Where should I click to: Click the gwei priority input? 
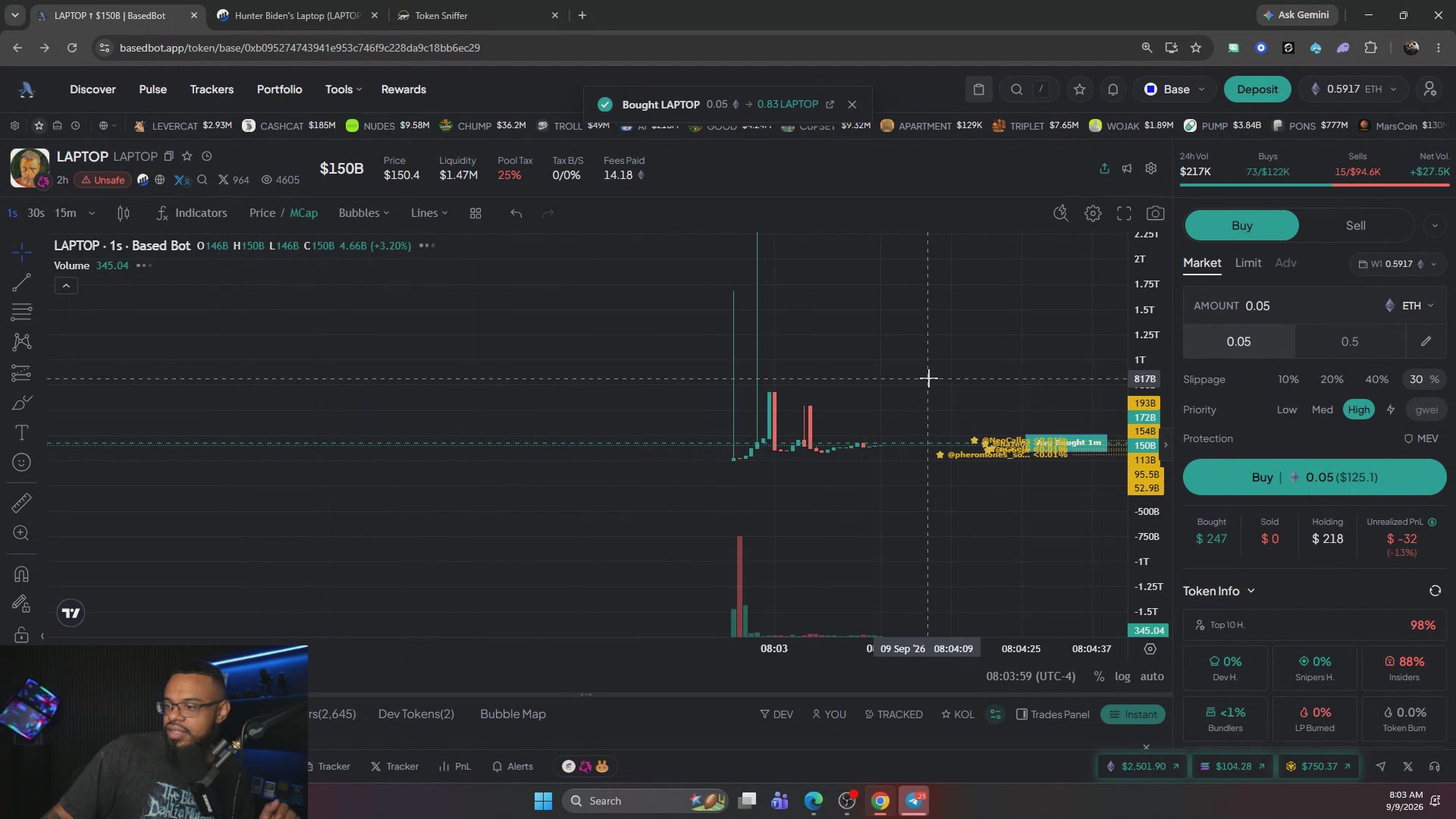pos(1426,409)
